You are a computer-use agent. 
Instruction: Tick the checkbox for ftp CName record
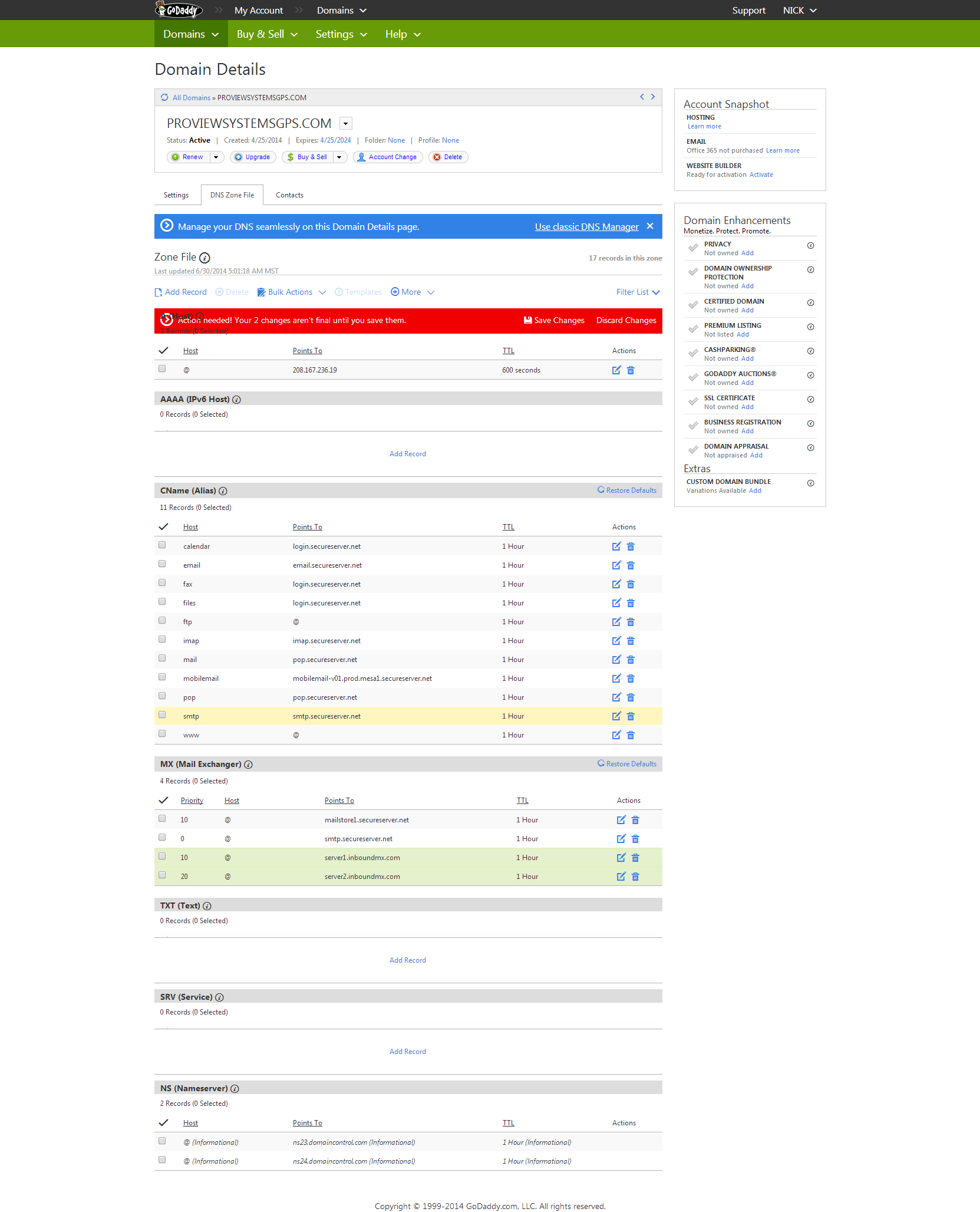pyautogui.click(x=162, y=621)
